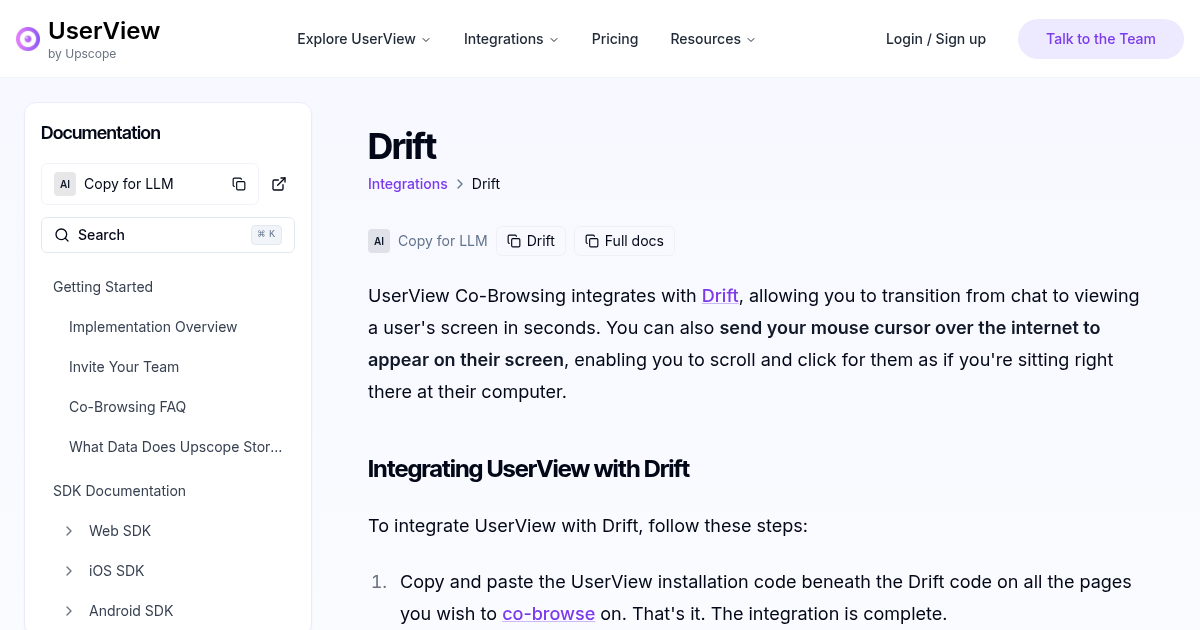Click the sidebar AI badge icon
The height and width of the screenshot is (630, 1200).
pyautogui.click(x=65, y=184)
